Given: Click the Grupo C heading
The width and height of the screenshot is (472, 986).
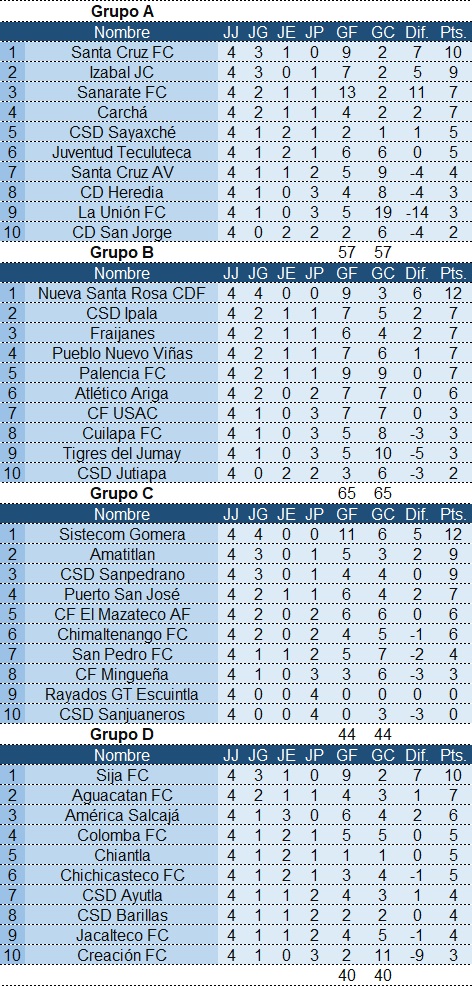Looking at the screenshot, I should click(x=122, y=493).
